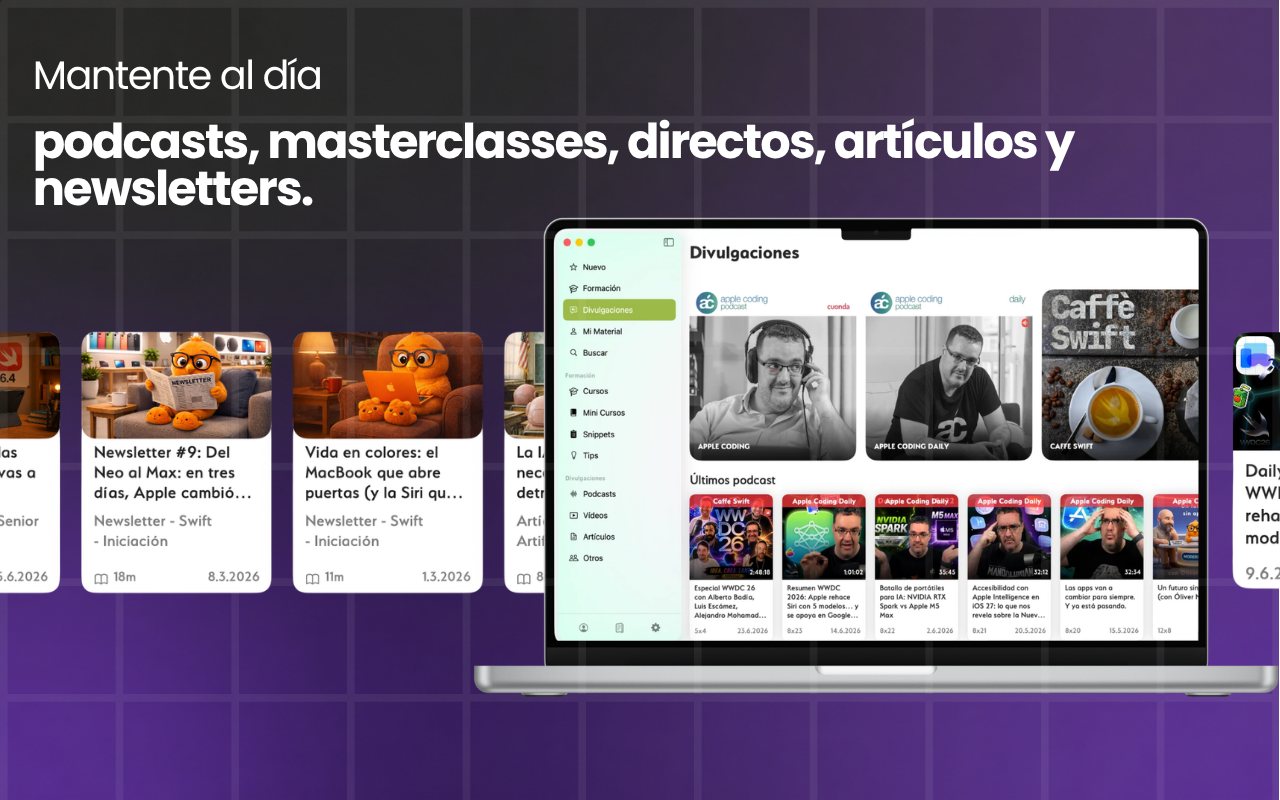This screenshot has height=800, width=1280.
Task: Open the Apple Coding Daily show card
Action: click(949, 375)
